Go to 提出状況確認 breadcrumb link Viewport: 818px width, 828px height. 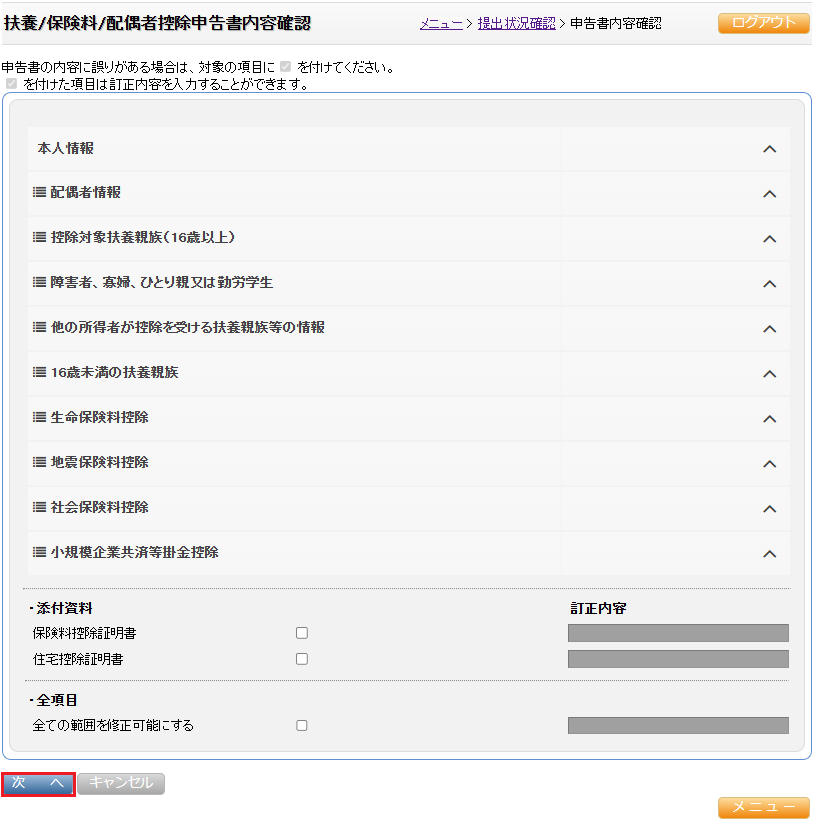(x=516, y=23)
